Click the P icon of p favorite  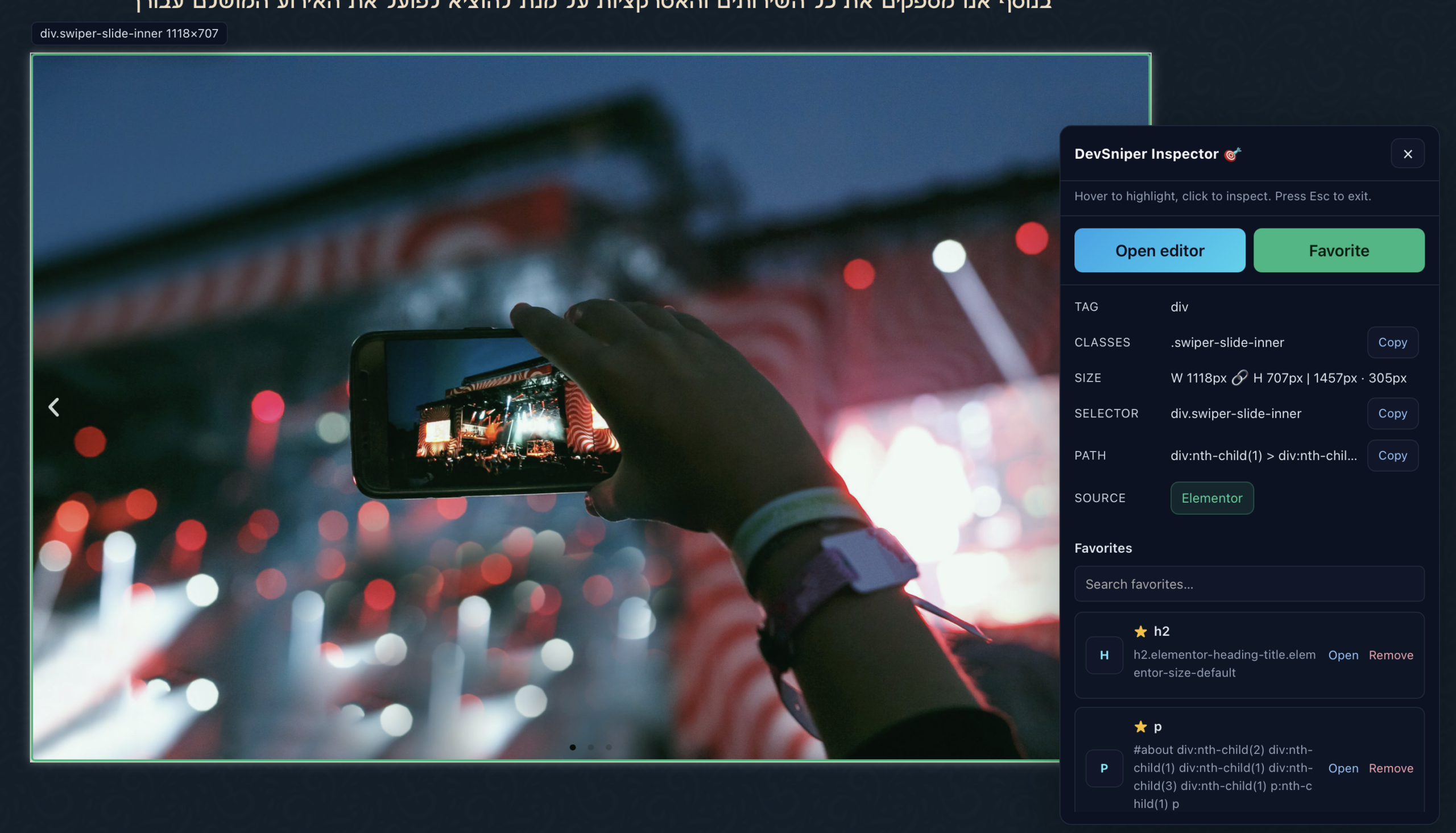click(x=1103, y=768)
